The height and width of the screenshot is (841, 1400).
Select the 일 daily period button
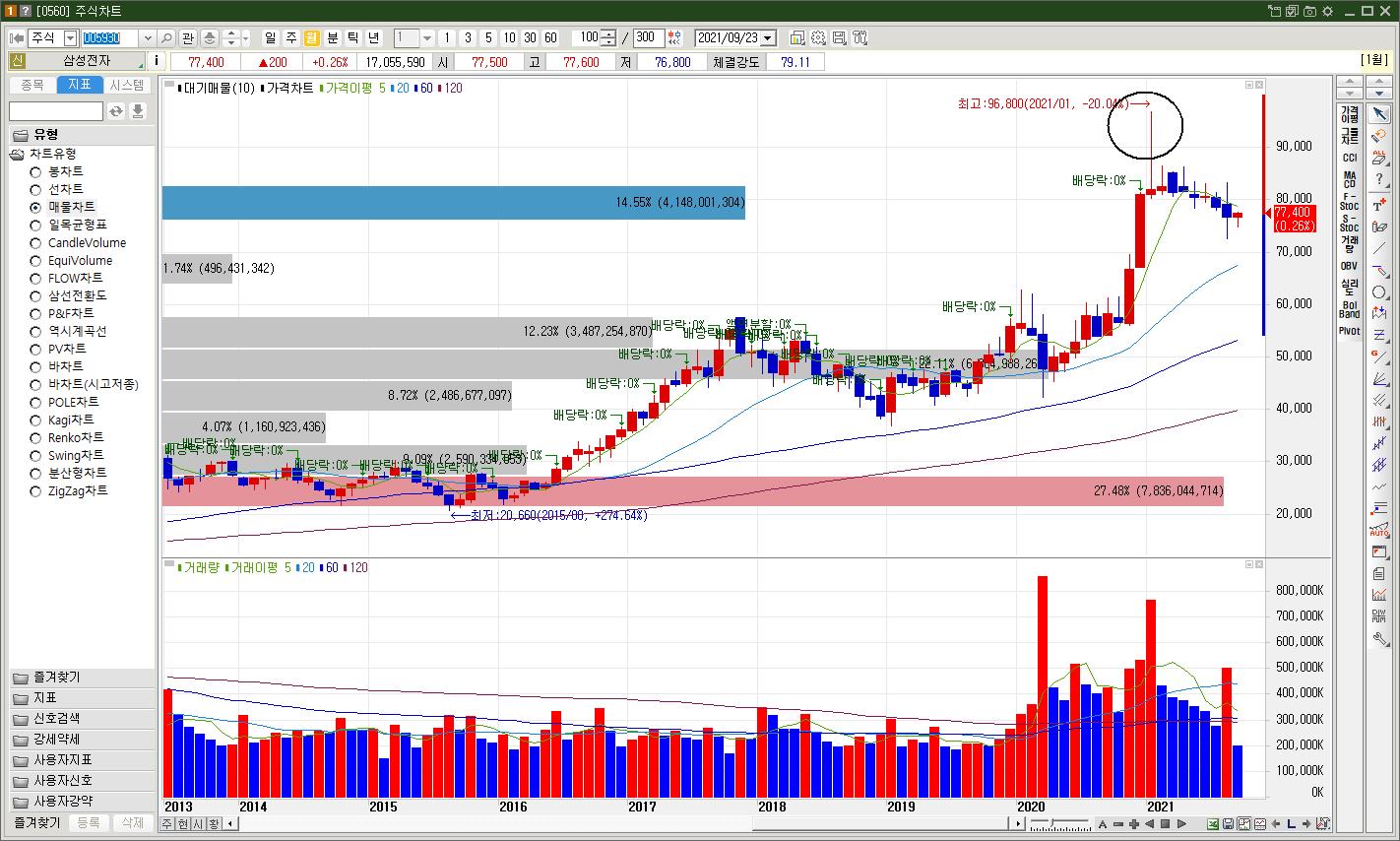pyautogui.click(x=270, y=38)
